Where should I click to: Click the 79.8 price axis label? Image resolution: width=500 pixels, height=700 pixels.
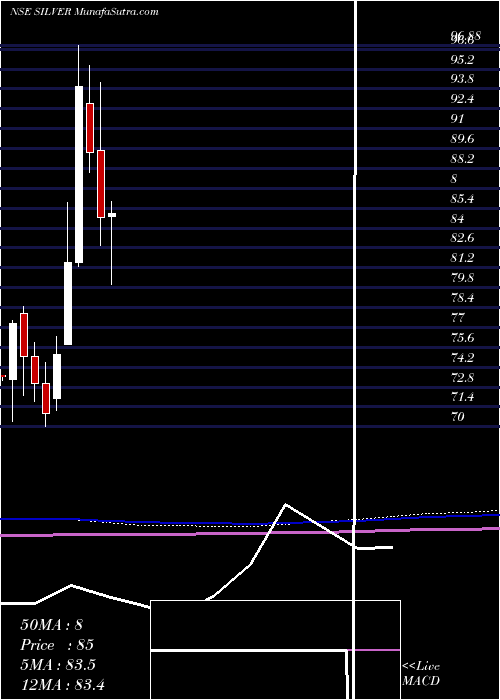click(x=462, y=278)
